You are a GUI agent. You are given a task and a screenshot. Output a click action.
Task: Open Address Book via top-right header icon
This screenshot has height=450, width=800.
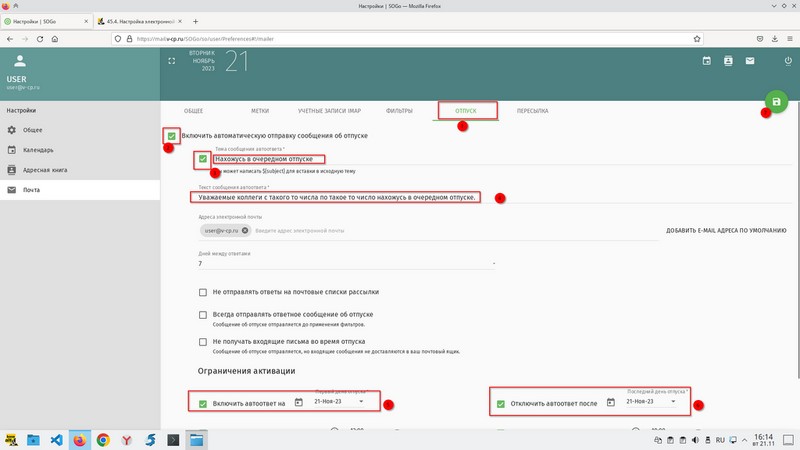728,61
